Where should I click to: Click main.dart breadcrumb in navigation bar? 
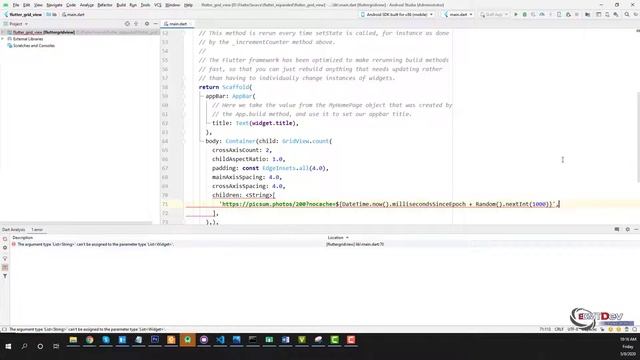(73, 14)
